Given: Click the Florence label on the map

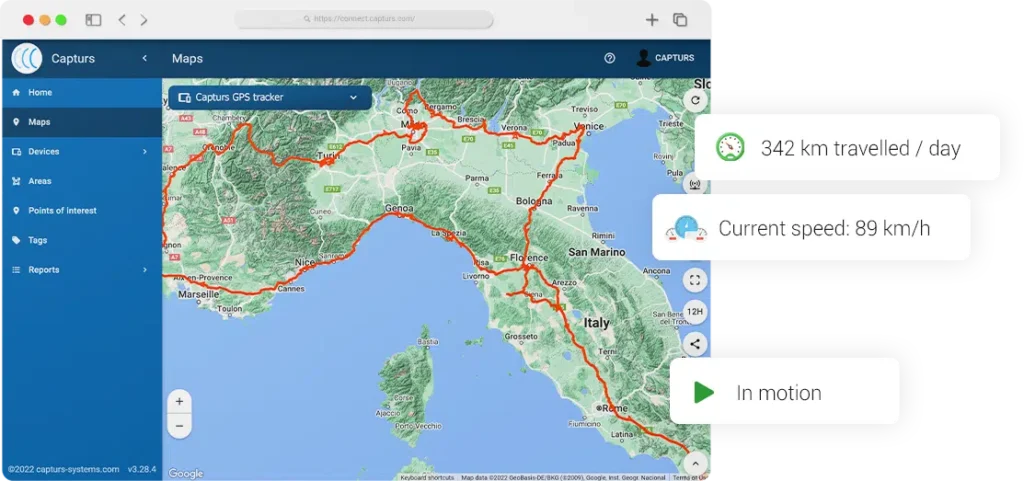Looking at the screenshot, I should point(528,257).
